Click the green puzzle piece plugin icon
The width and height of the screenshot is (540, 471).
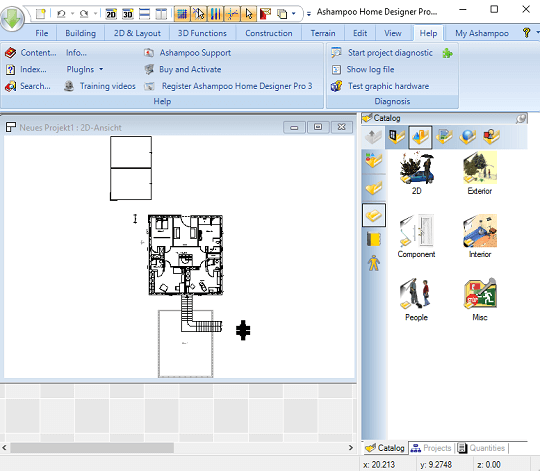tap(447, 53)
